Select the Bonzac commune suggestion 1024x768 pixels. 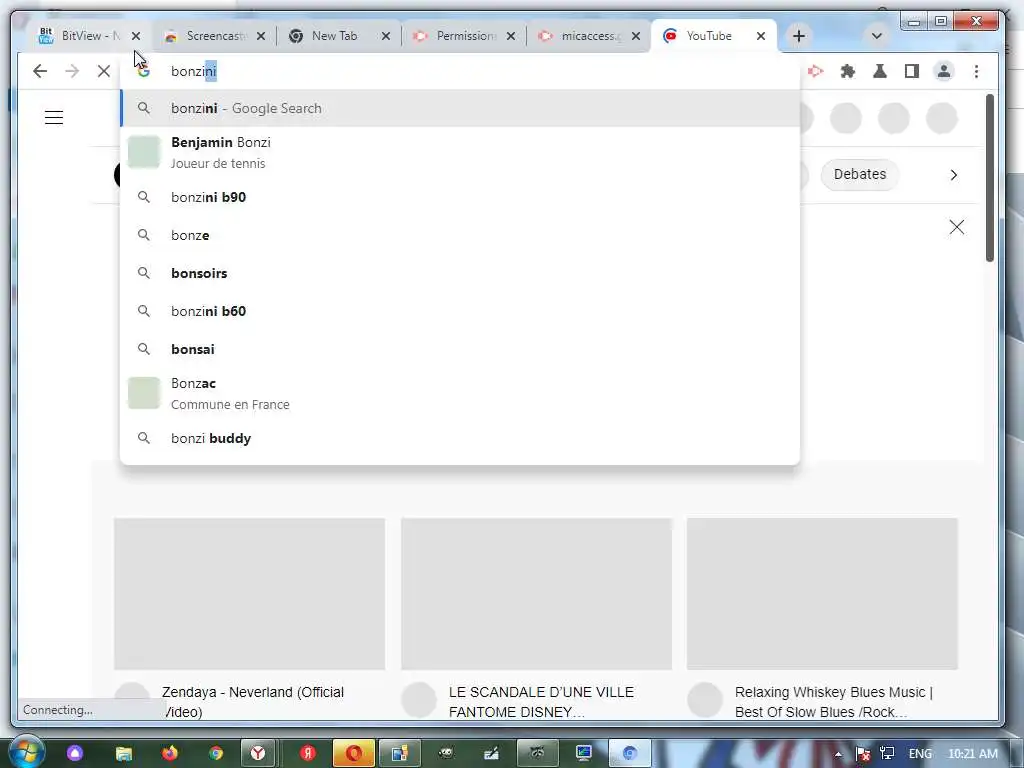tap(460, 393)
